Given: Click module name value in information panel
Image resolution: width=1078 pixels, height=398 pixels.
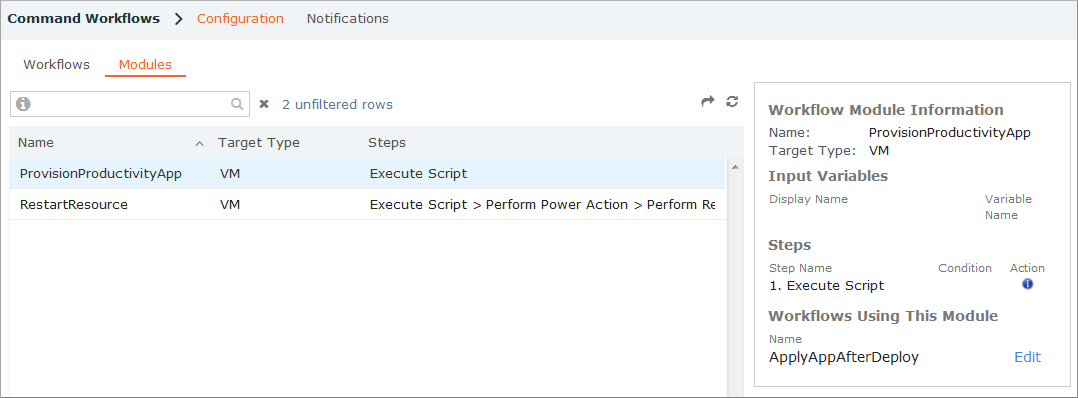Looking at the screenshot, I should pyautogui.click(x=949, y=133).
